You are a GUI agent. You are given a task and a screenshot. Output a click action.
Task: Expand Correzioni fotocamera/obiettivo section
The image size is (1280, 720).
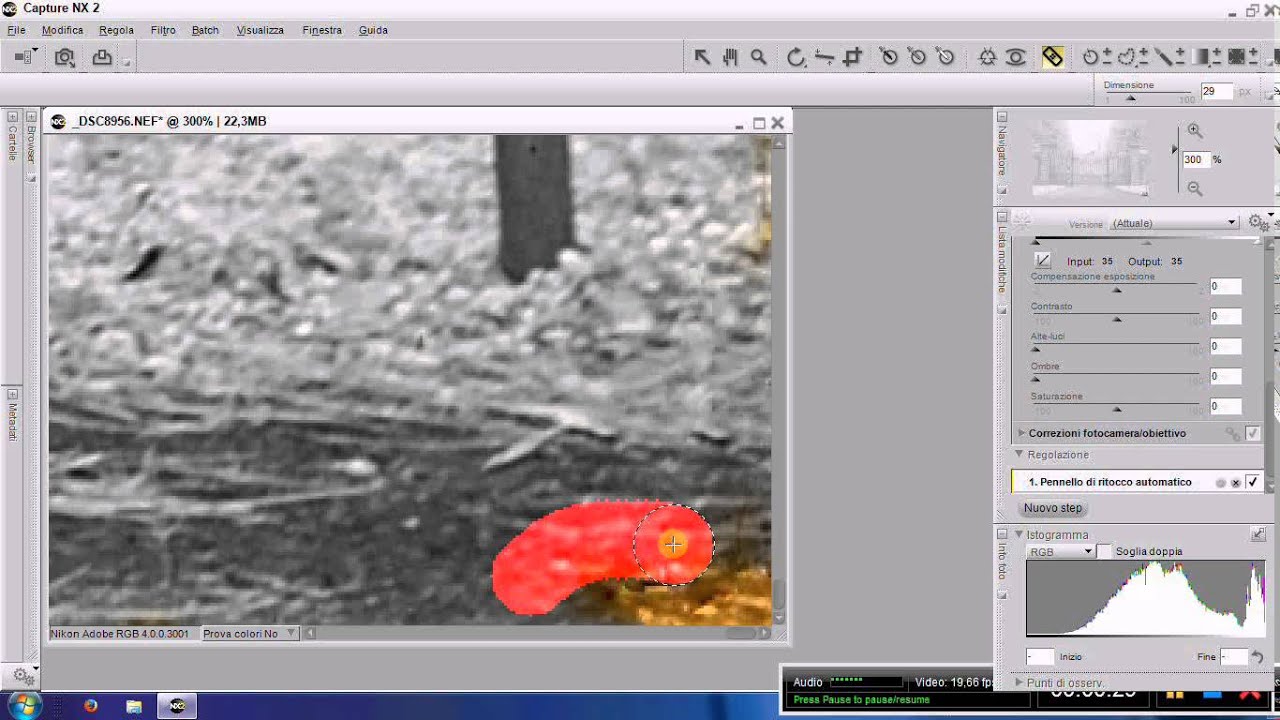[1021, 433]
